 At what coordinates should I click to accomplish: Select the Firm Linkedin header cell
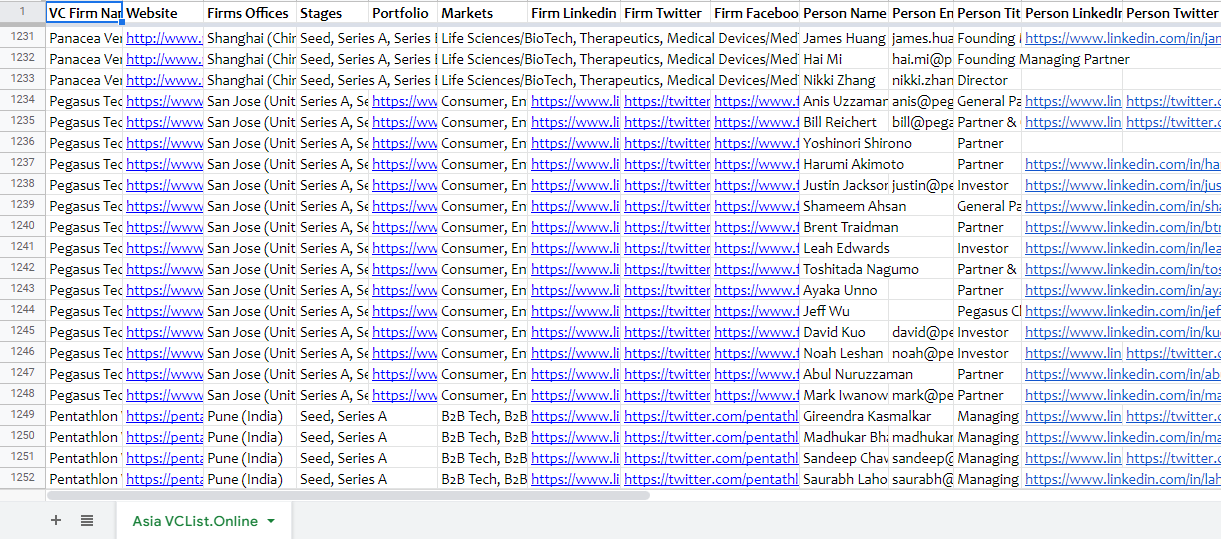(x=574, y=13)
